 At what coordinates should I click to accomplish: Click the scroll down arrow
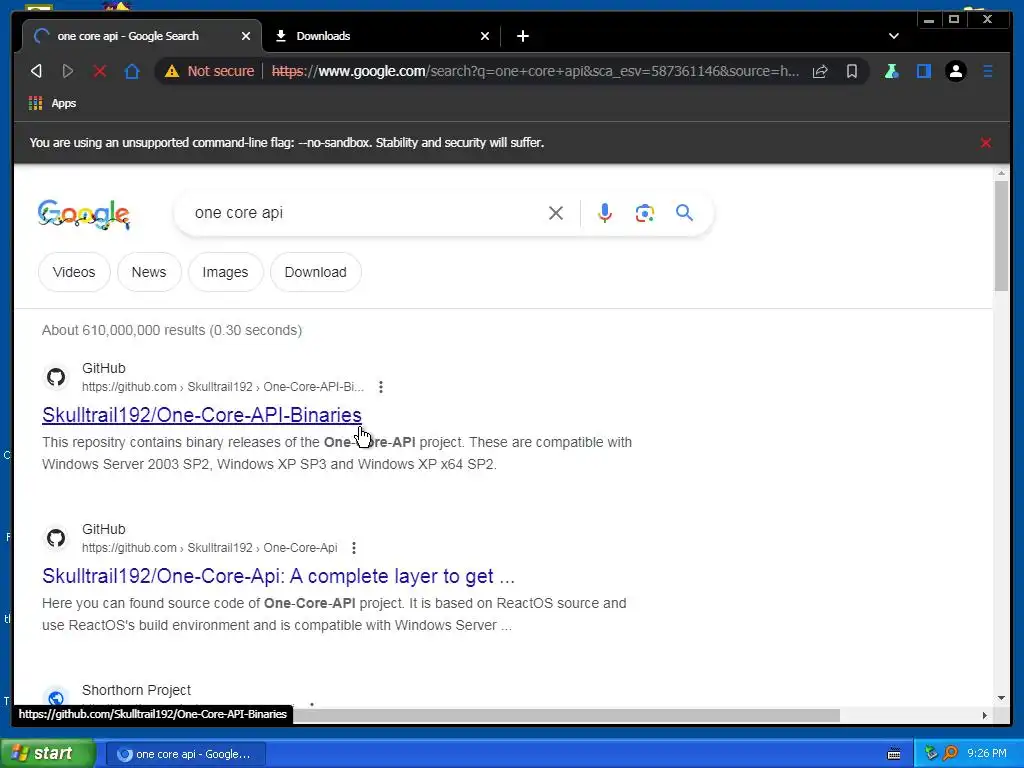(1001, 698)
